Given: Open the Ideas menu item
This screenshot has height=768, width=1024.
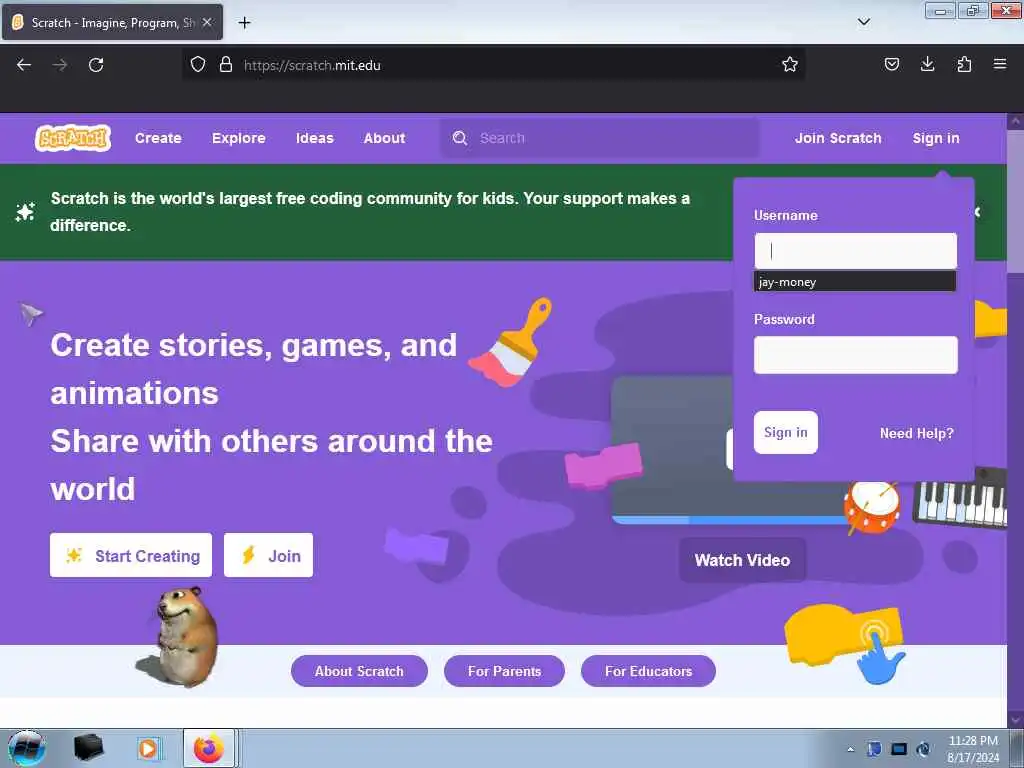Looking at the screenshot, I should [314, 138].
